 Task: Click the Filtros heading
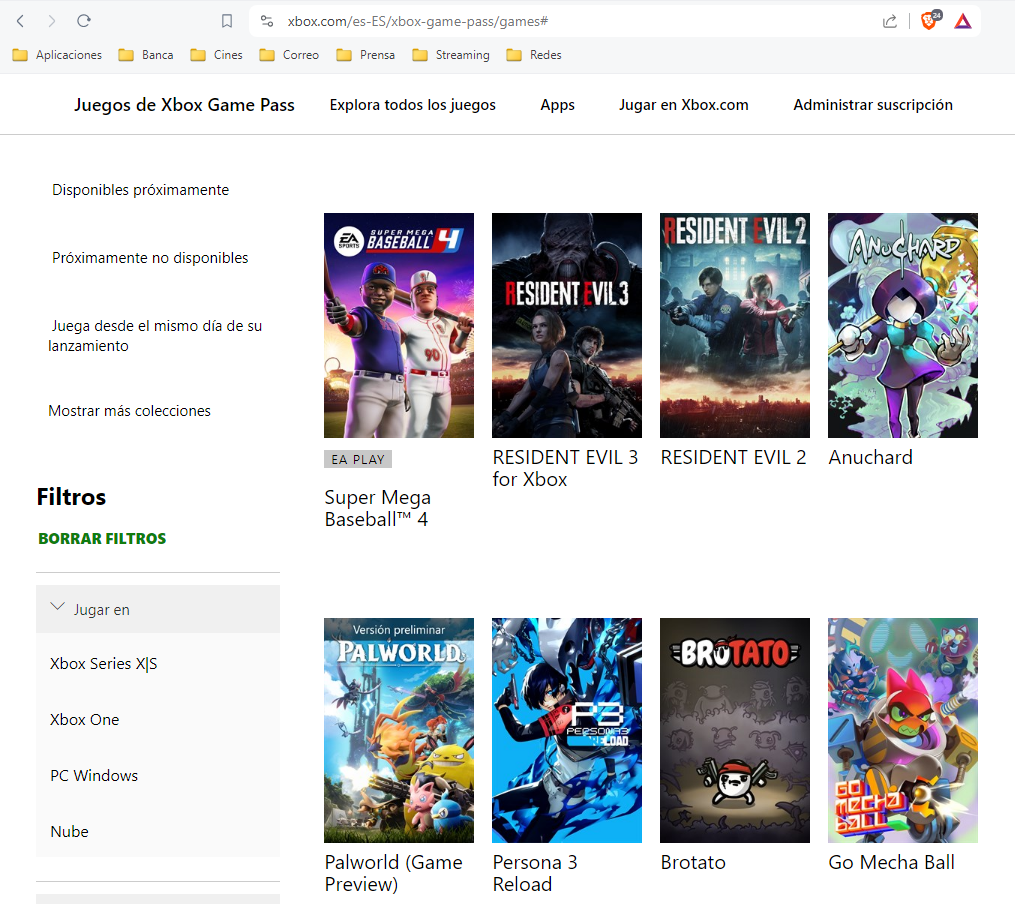coord(71,497)
